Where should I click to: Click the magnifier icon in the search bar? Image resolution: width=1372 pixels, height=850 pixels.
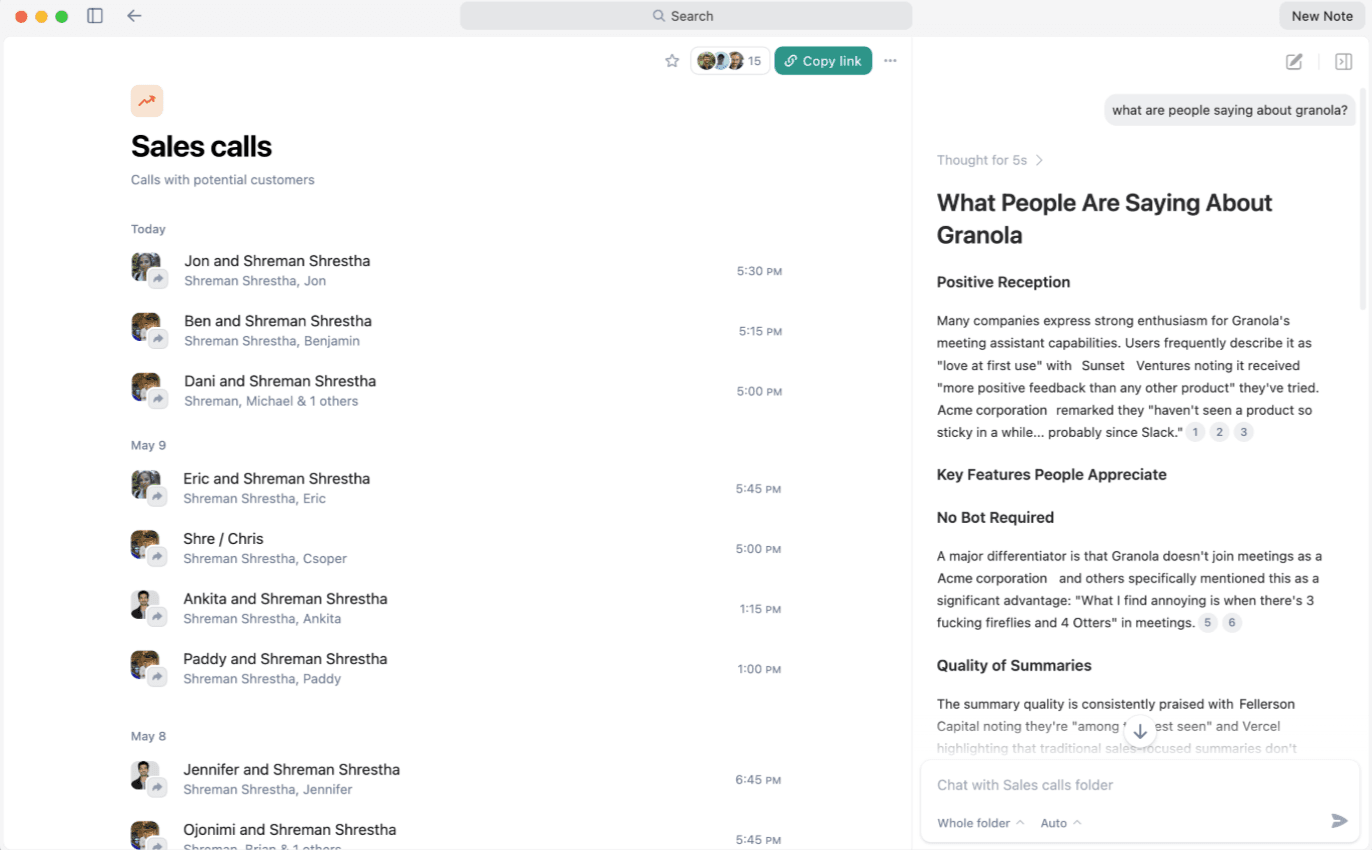[657, 15]
